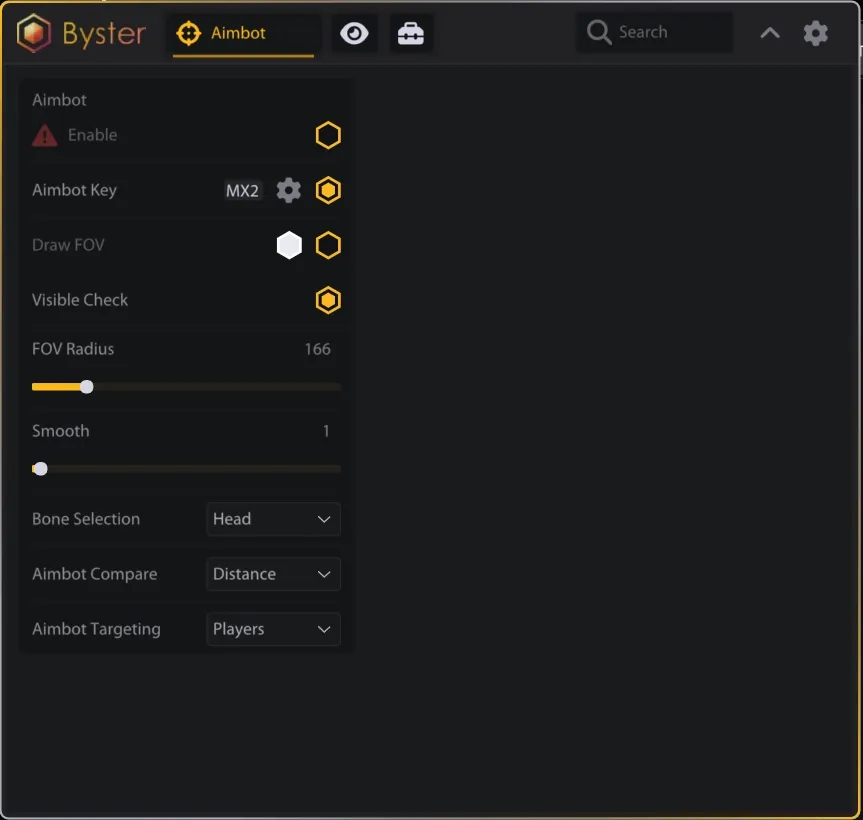Screen dimensions: 863x820
Task: Click the crosshair icon on the Aimbot tab
Action: [x=191, y=31]
